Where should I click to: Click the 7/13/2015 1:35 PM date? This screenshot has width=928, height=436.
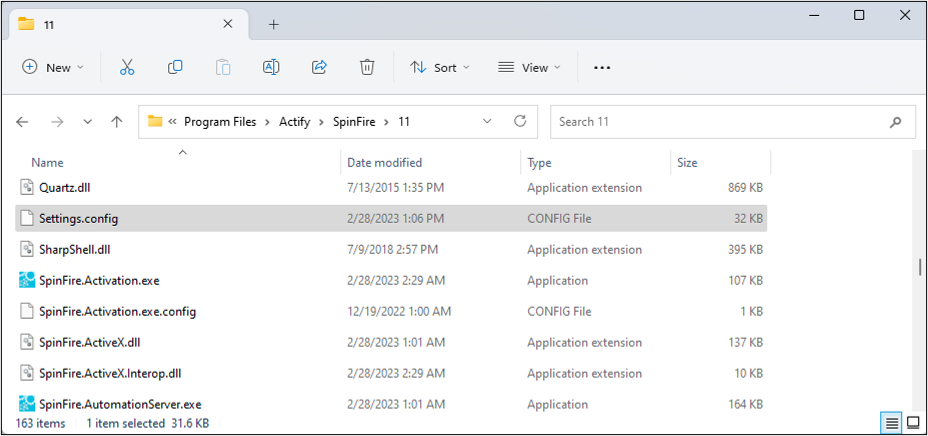[x=395, y=188]
